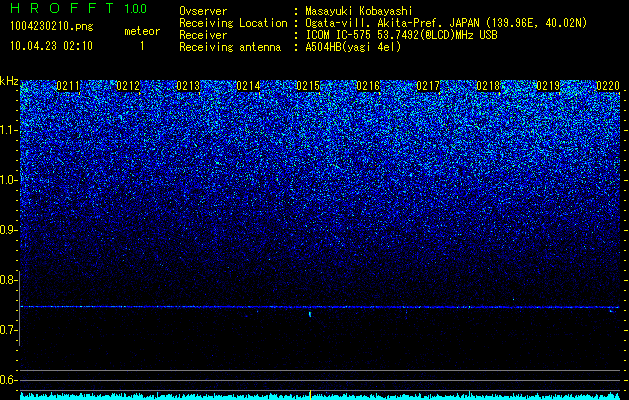629x400 pixels.
Task: Click the meteor echo below the carrier line
Action: point(310,314)
